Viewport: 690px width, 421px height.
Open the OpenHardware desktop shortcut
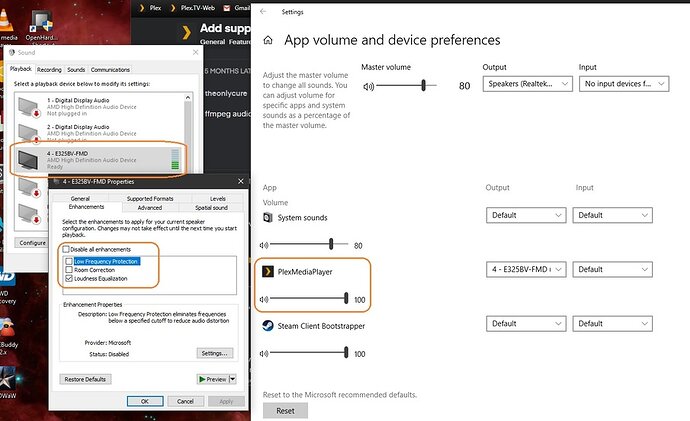point(41,26)
